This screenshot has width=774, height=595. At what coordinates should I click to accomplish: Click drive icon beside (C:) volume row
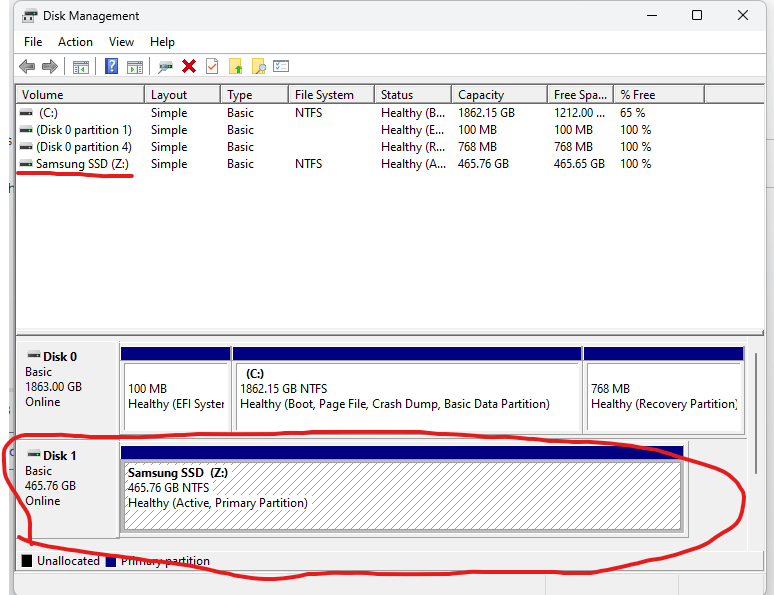(x=26, y=113)
